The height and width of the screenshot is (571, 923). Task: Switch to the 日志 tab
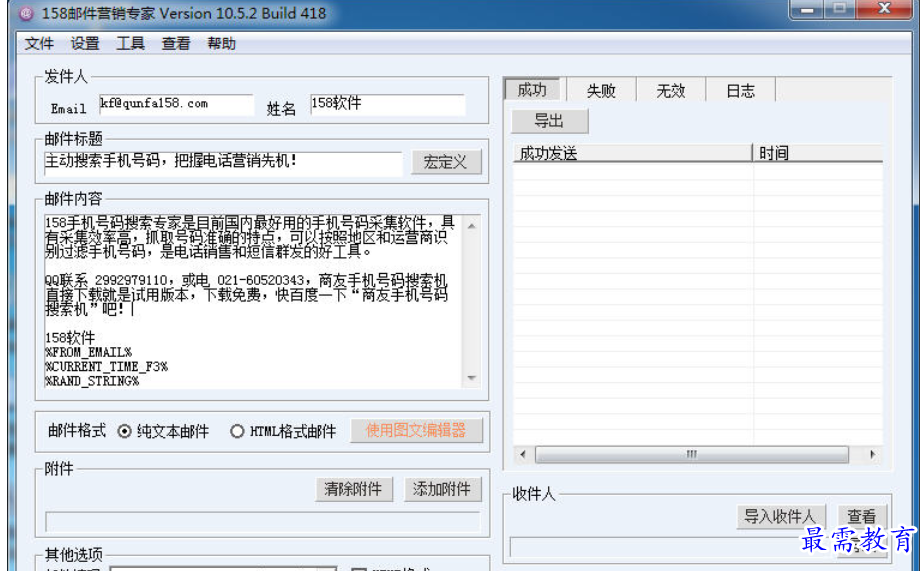pyautogui.click(x=740, y=91)
